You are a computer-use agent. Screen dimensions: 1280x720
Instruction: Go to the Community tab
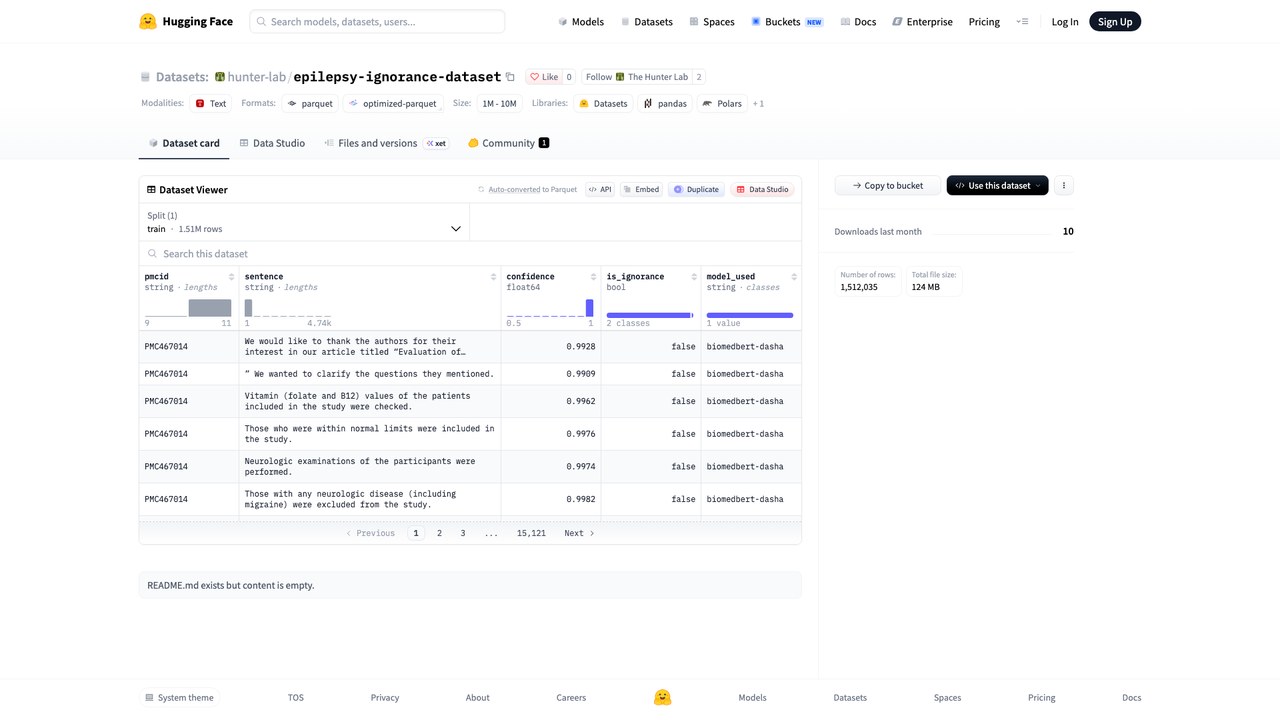(509, 143)
